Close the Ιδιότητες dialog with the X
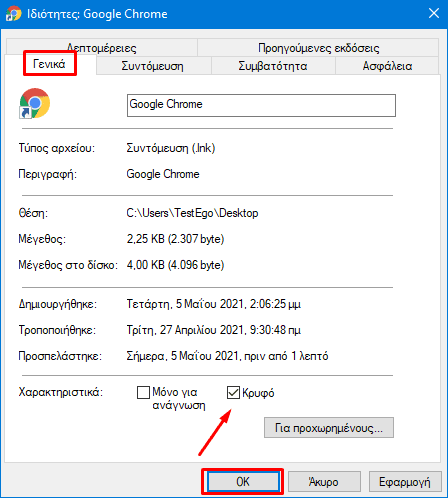The image size is (448, 498). [x=434, y=13]
